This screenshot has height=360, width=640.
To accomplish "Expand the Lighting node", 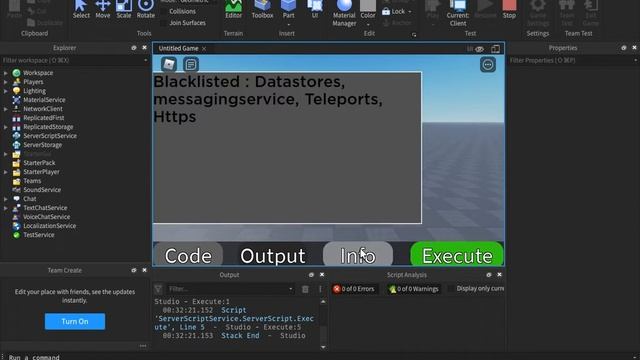I will point(6,91).
